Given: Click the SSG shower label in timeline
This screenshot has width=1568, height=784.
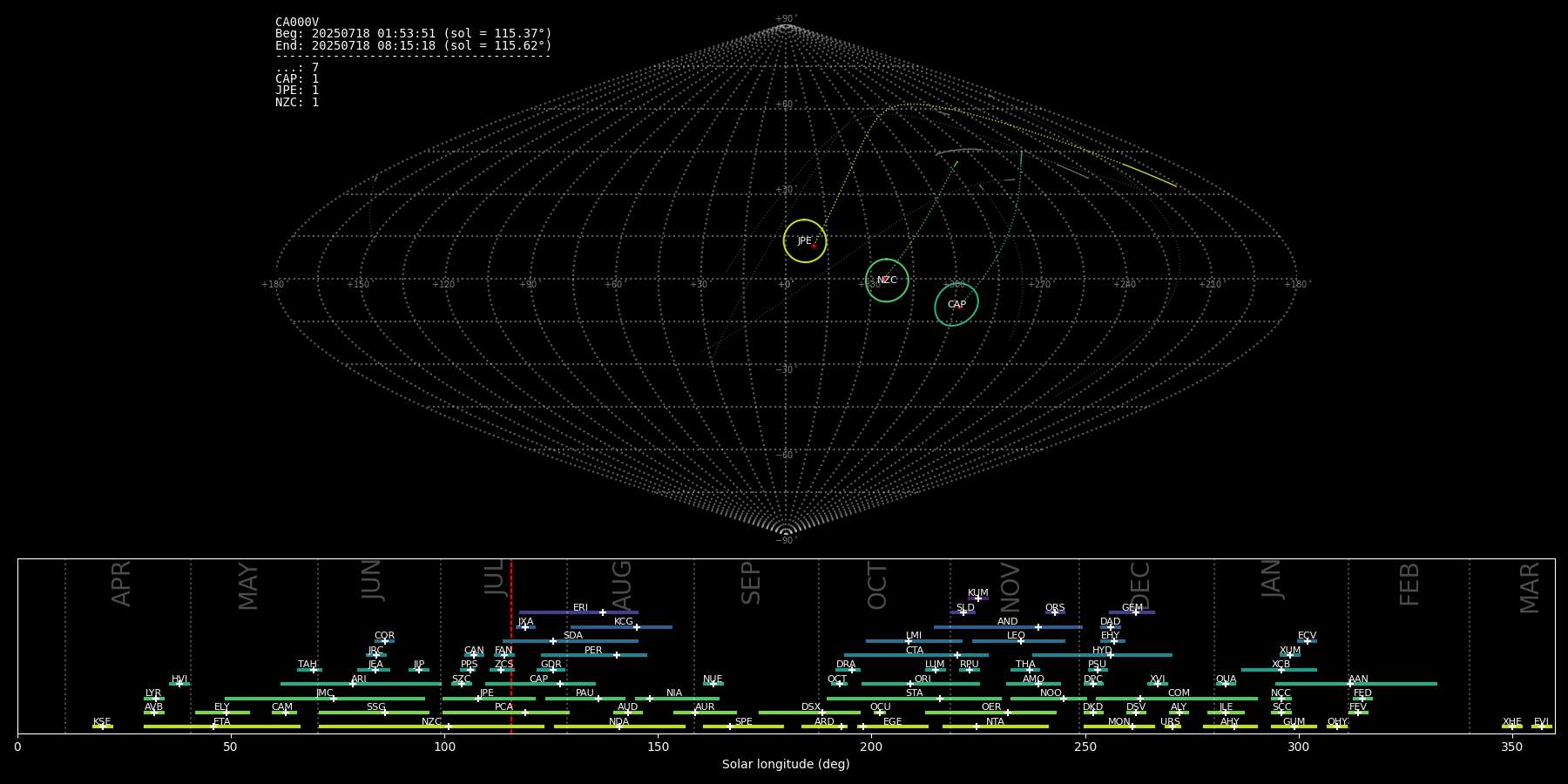Looking at the screenshot, I should click(375, 707).
